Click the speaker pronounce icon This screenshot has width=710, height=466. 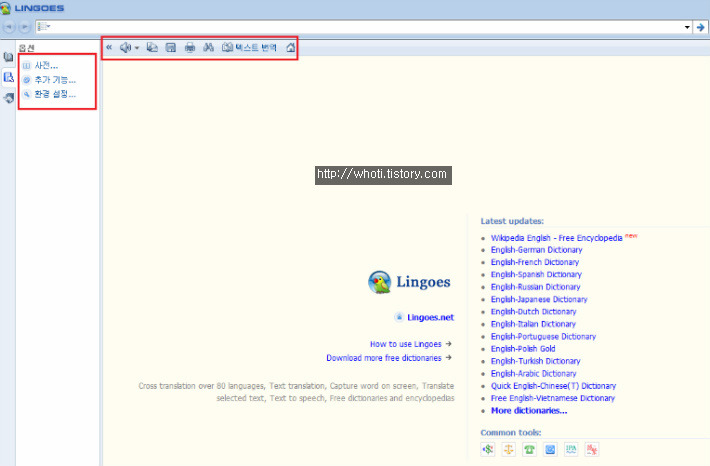pos(125,47)
